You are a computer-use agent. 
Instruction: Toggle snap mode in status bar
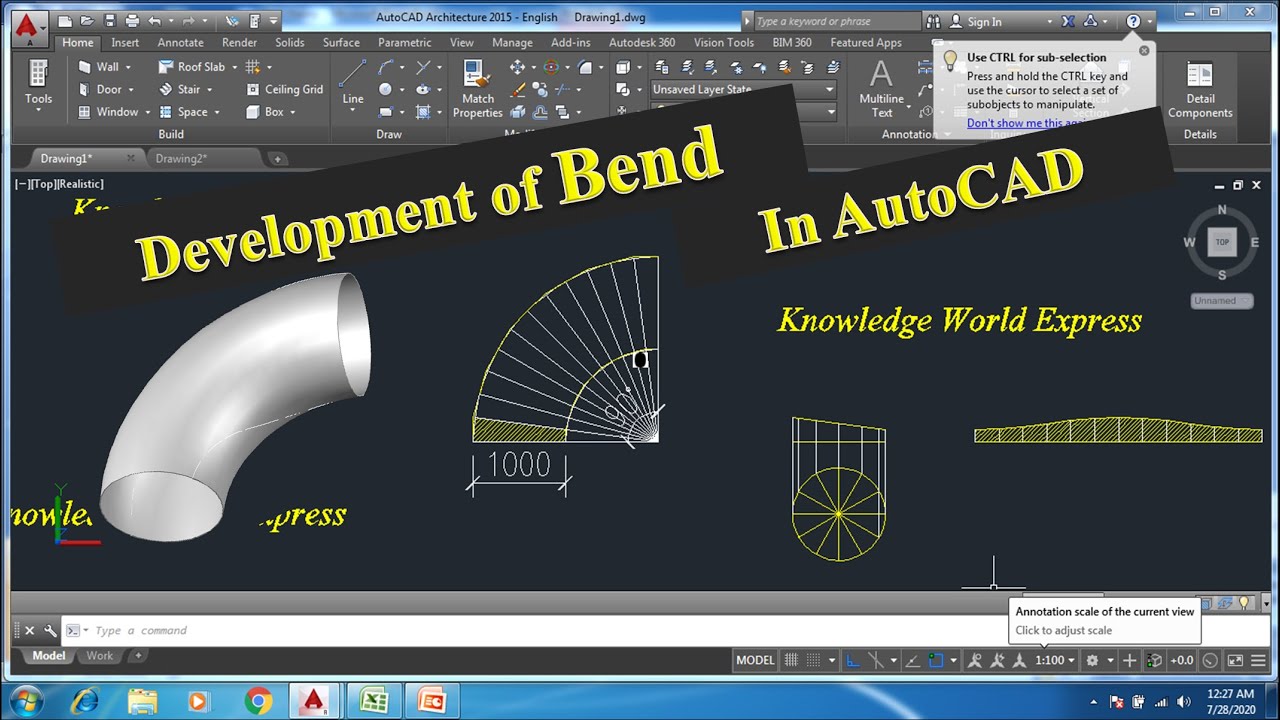pos(813,660)
